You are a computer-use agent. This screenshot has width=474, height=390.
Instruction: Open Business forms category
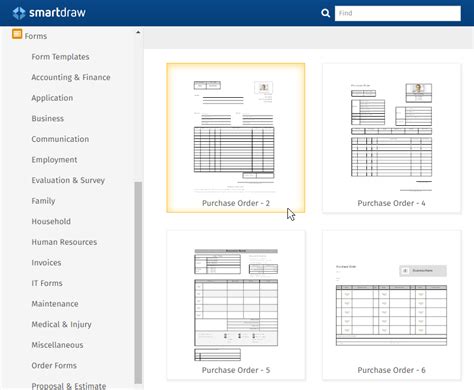coord(48,119)
